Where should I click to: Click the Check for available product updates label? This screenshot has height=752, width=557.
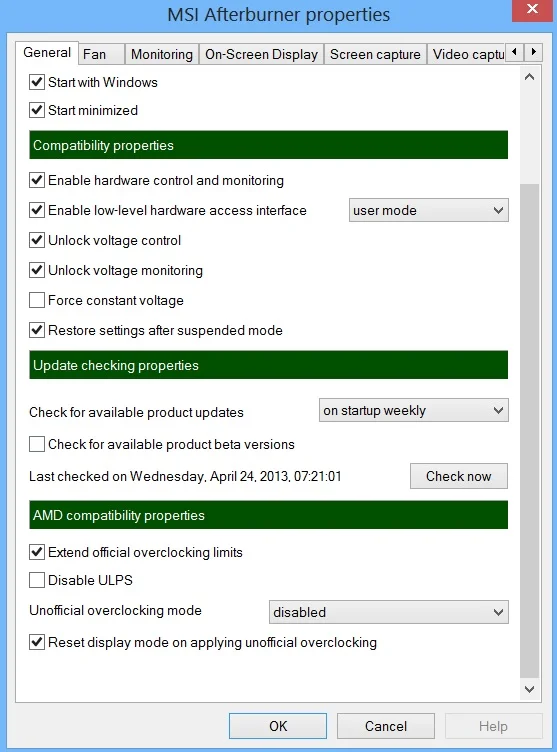click(136, 412)
